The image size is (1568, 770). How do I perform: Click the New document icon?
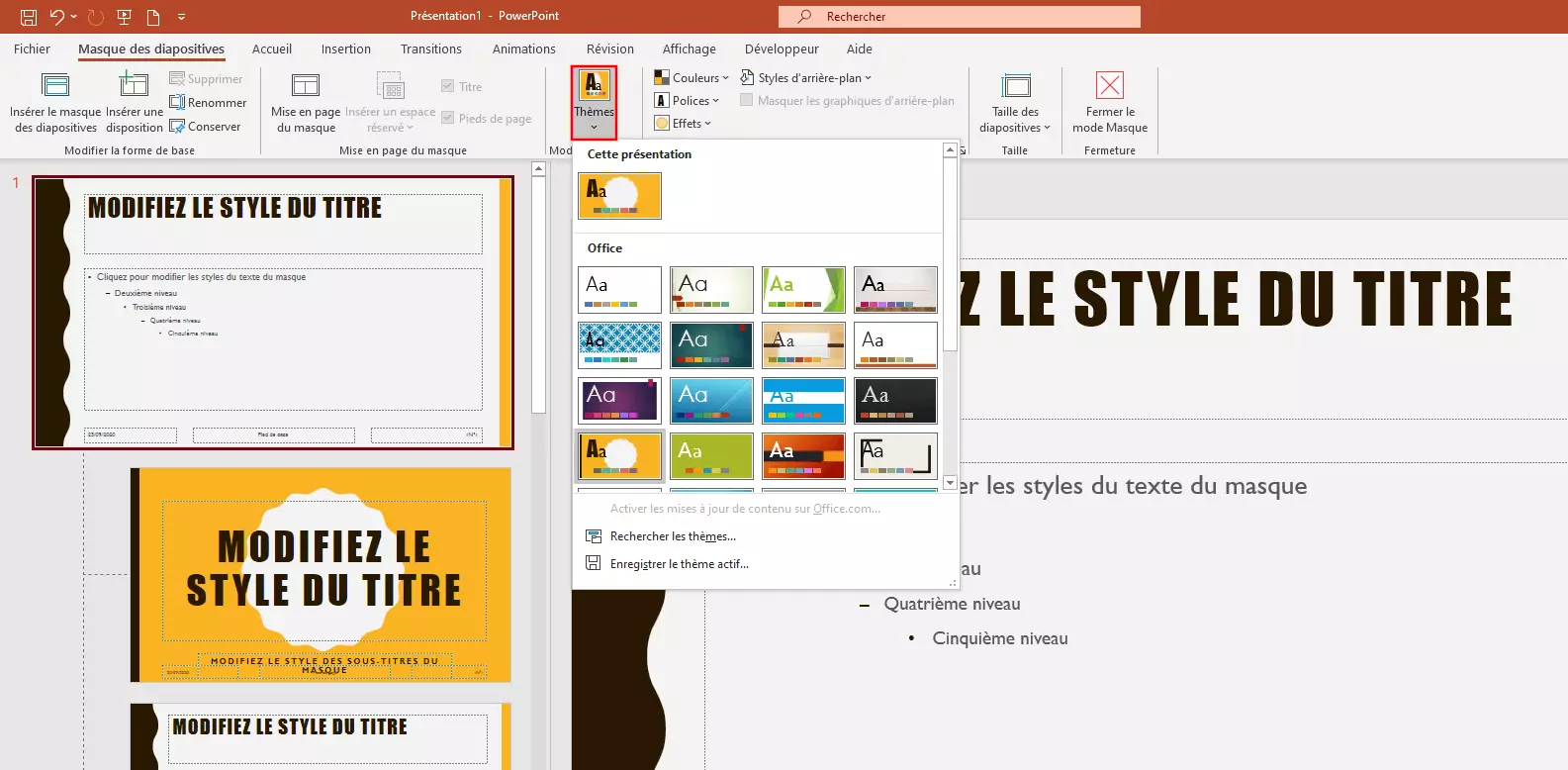pyautogui.click(x=153, y=17)
